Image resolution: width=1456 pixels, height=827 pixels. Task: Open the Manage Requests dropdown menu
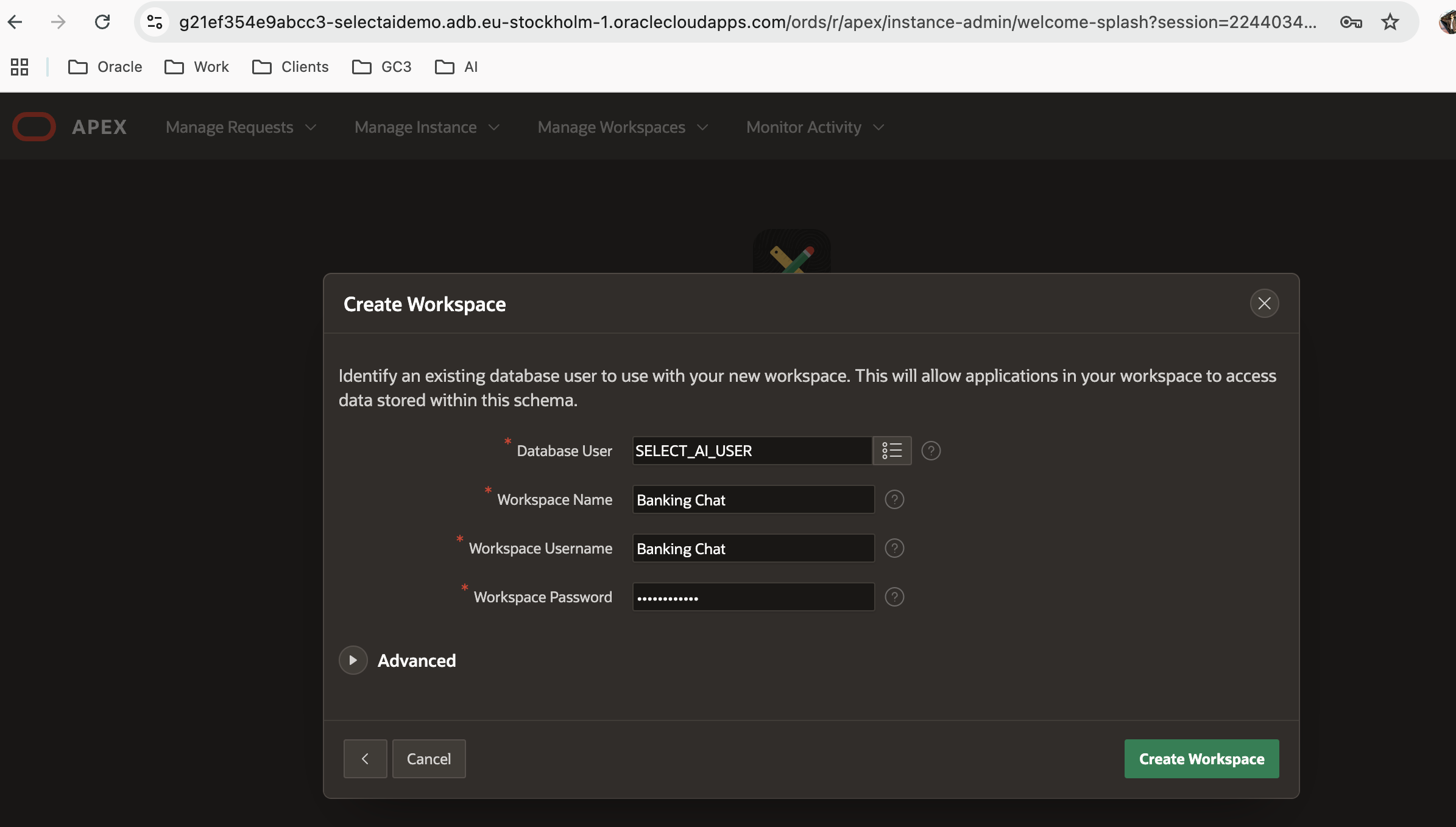coord(241,127)
